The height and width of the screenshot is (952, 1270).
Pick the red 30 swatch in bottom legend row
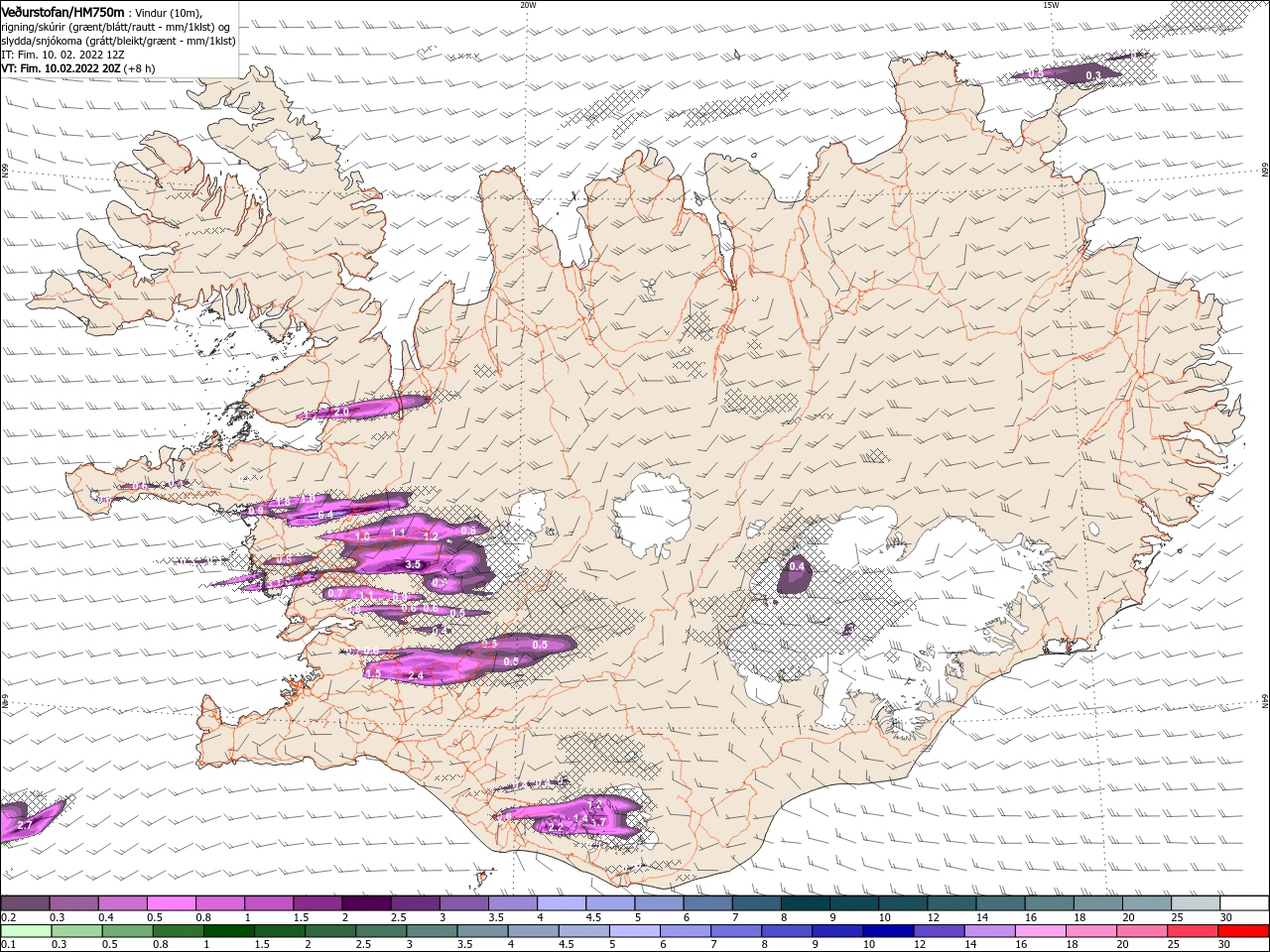1243,931
